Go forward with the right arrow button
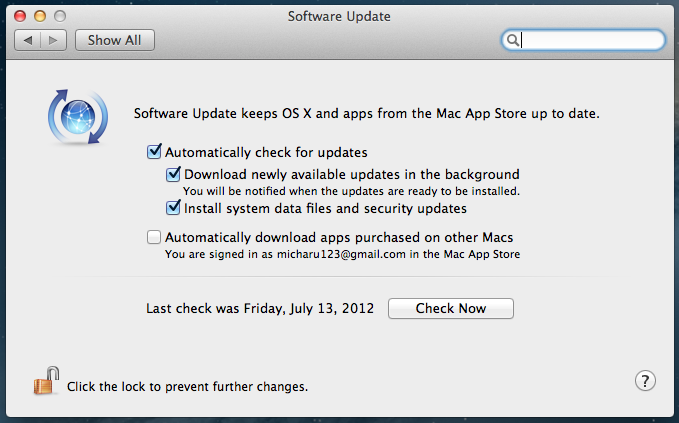Screen dimensions: 679x423 (x=53, y=40)
